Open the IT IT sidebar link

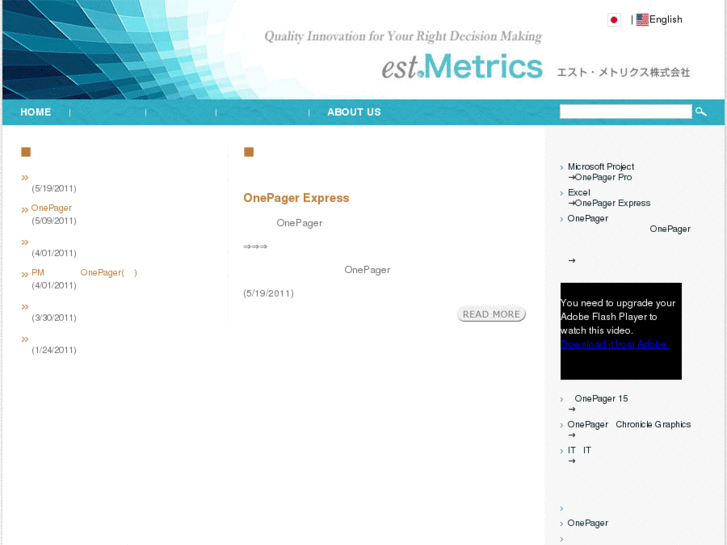coord(580,450)
